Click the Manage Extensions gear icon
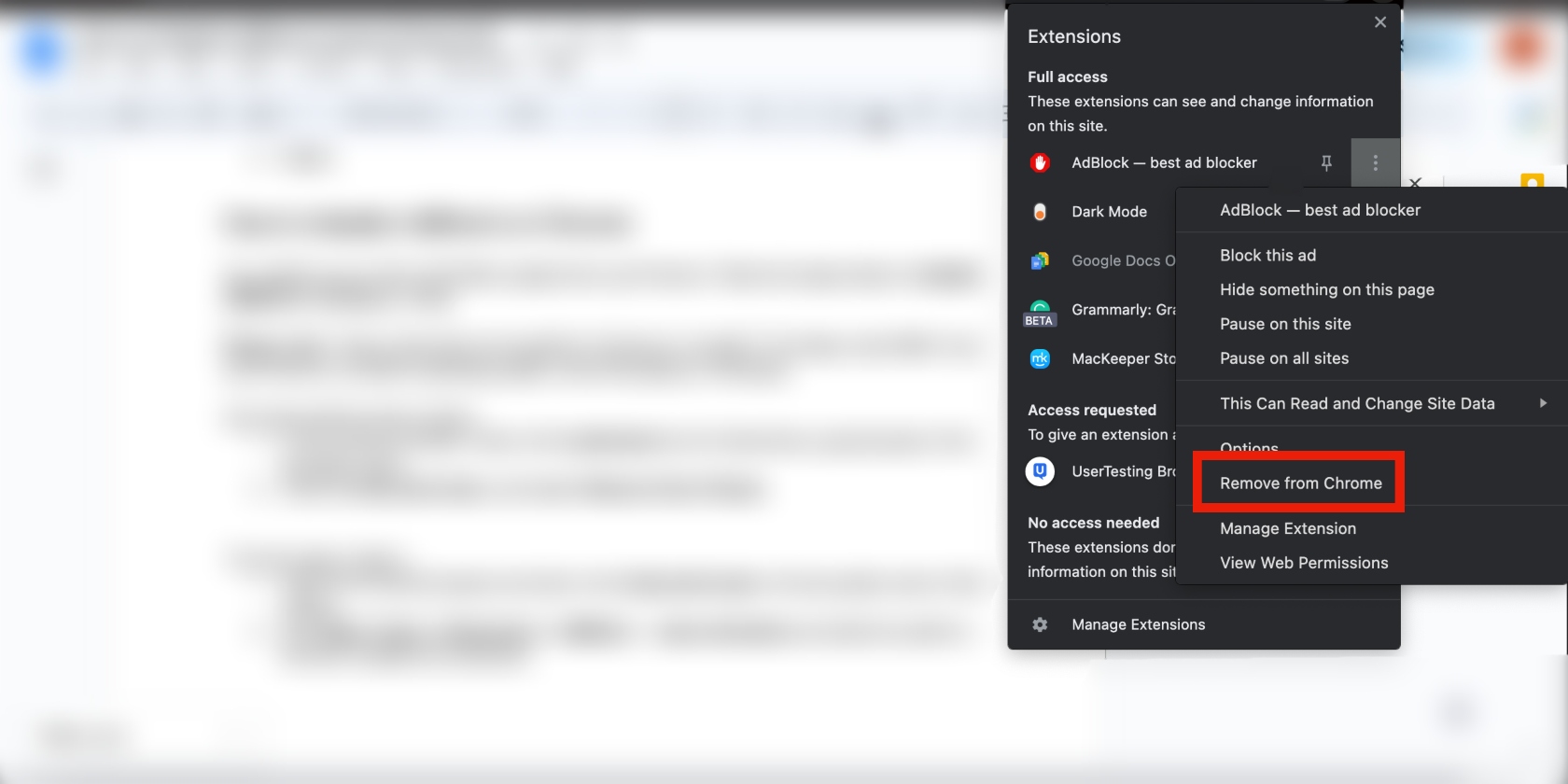 click(x=1040, y=624)
